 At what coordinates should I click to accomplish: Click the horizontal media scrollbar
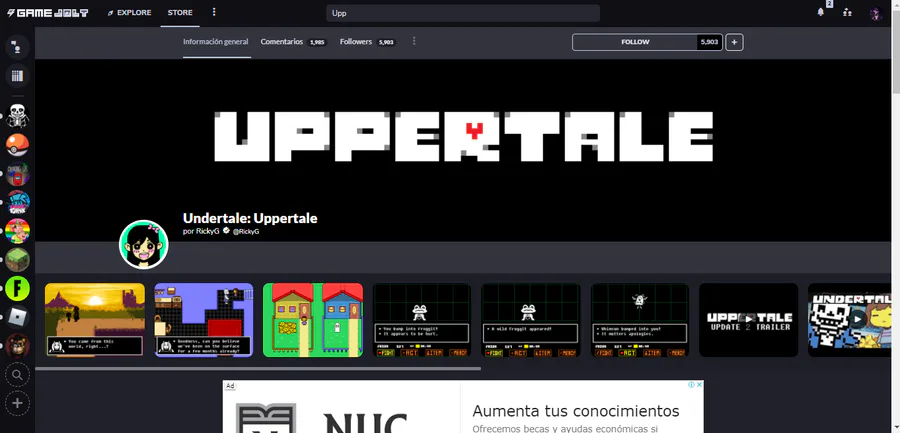(258, 369)
